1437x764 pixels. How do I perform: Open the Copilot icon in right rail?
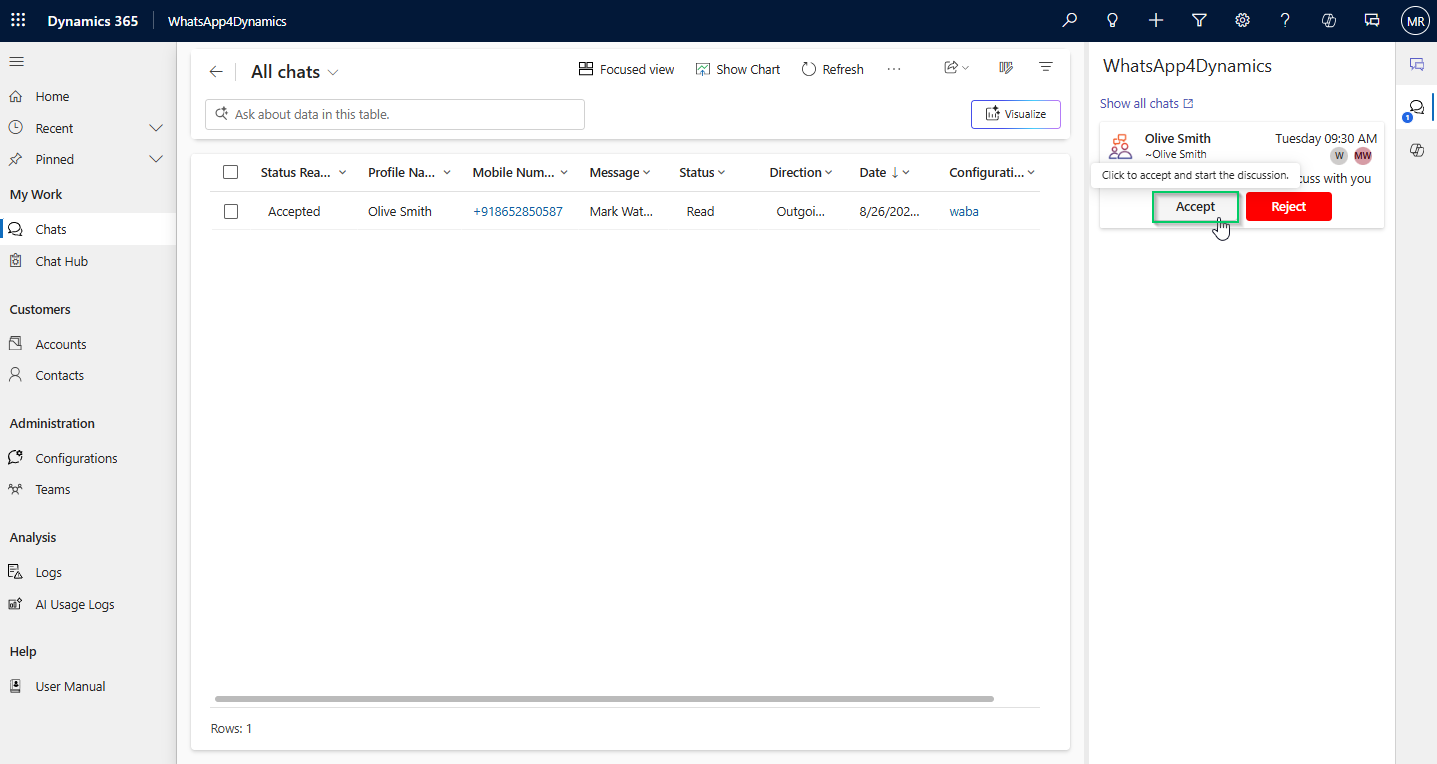click(x=1416, y=150)
